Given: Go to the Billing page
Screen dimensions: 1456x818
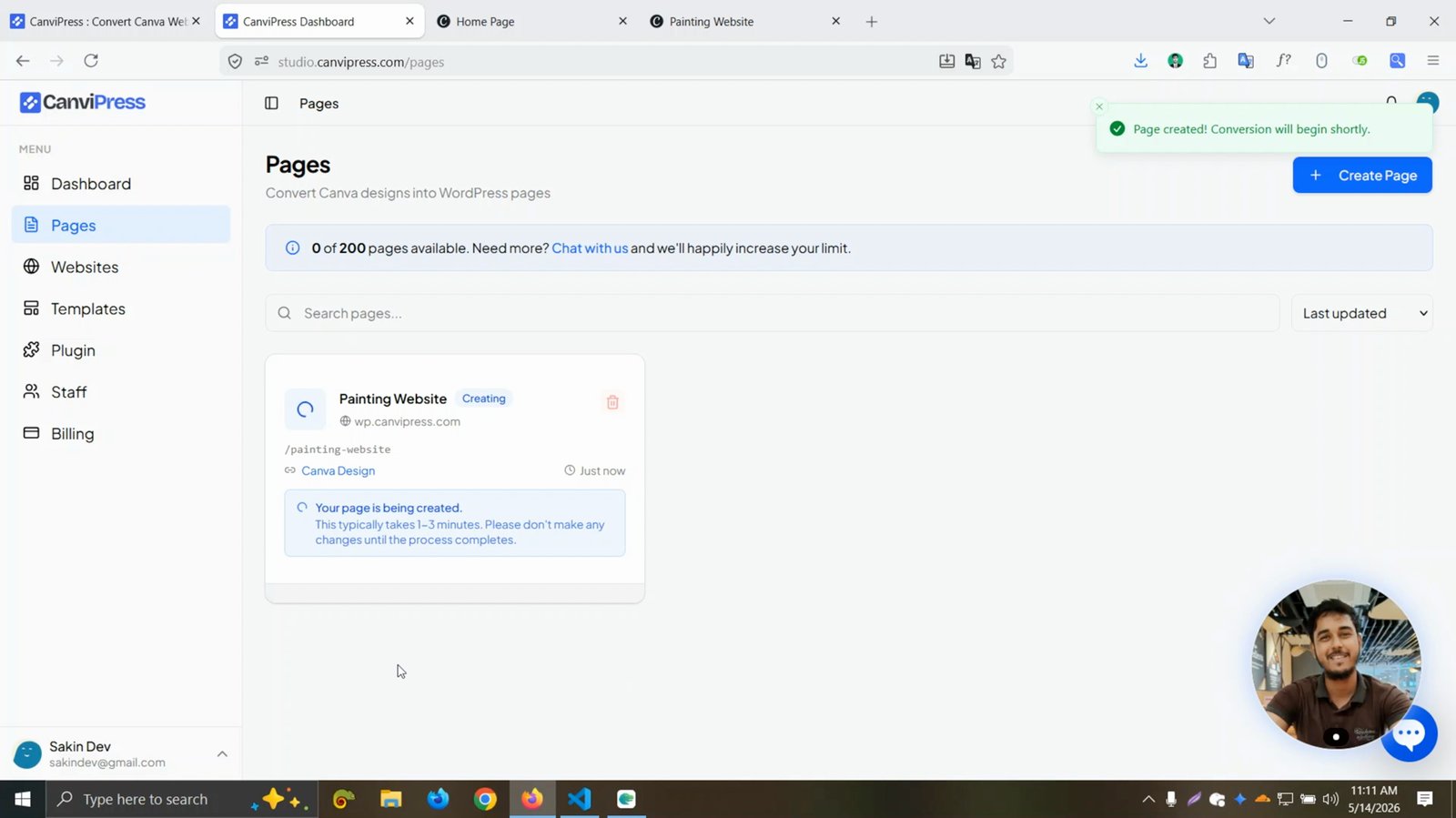Looking at the screenshot, I should click(x=121, y=434).
